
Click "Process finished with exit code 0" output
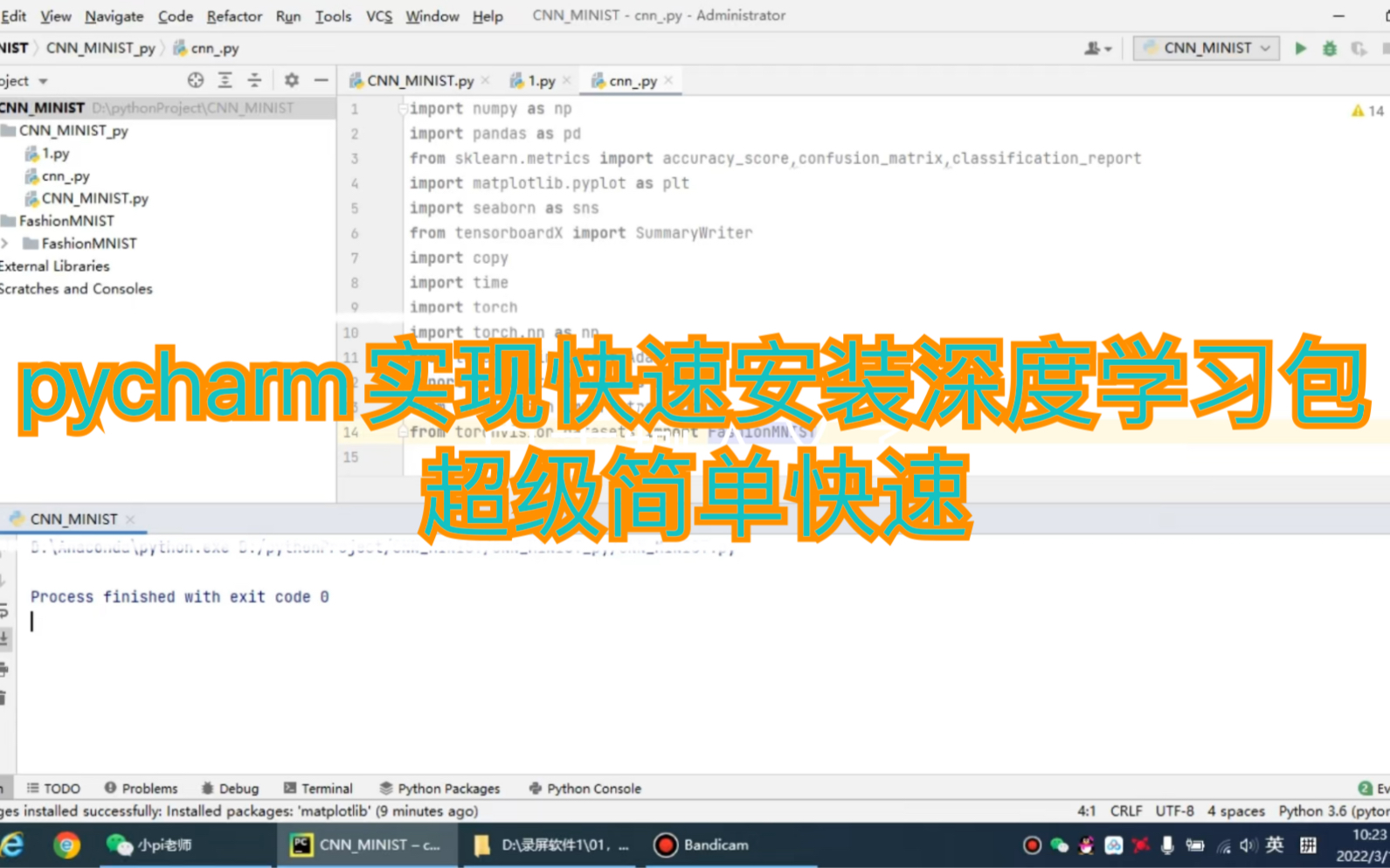point(180,597)
